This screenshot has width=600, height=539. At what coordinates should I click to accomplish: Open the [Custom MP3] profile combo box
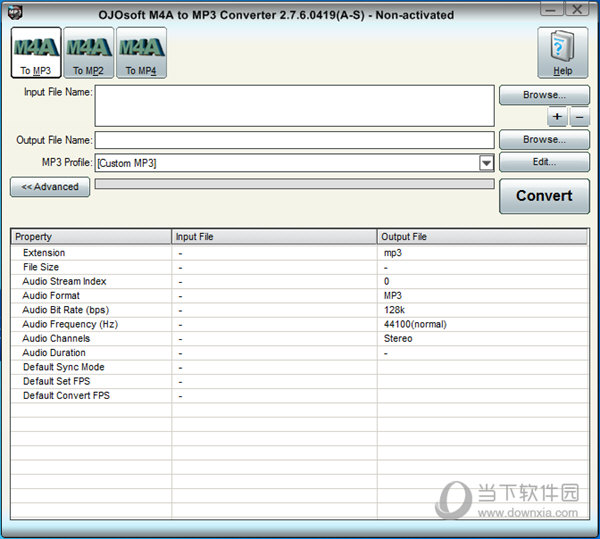tap(286, 163)
